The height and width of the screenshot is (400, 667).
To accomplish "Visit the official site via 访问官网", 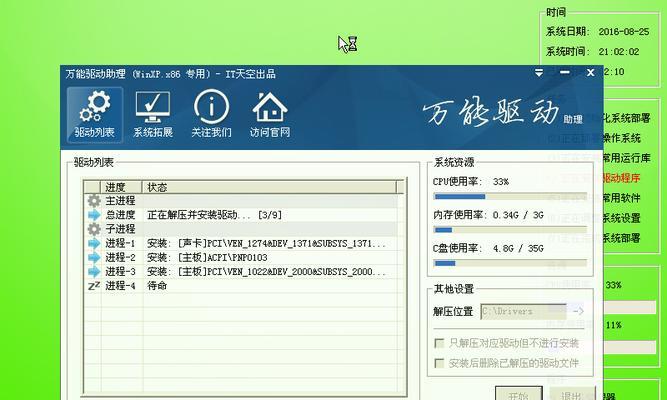I will click(x=270, y=115).
